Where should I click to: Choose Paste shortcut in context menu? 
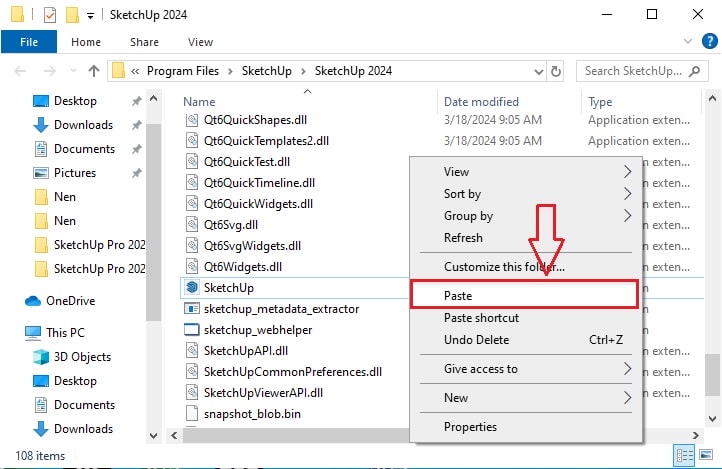526,318
